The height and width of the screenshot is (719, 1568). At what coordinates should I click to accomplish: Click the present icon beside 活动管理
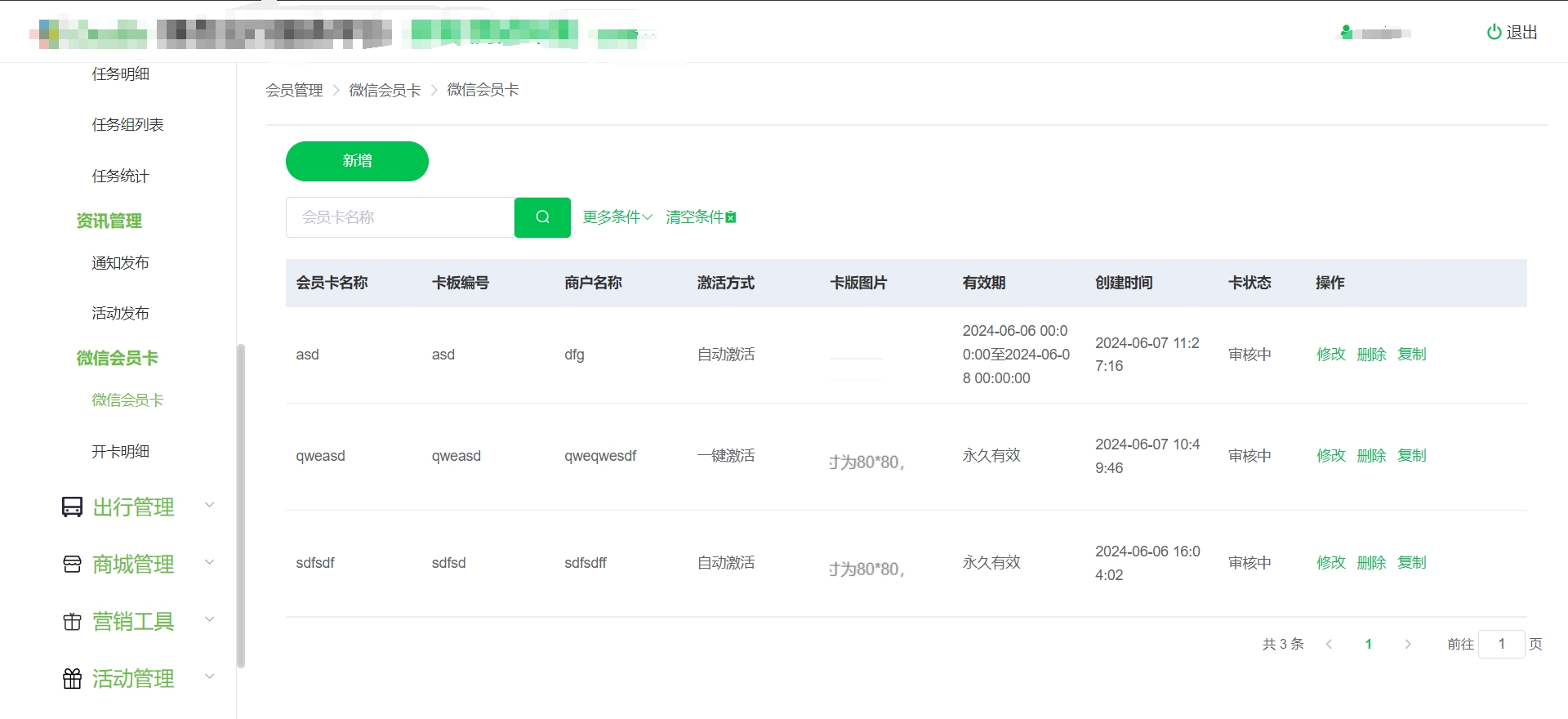point(72,679)
